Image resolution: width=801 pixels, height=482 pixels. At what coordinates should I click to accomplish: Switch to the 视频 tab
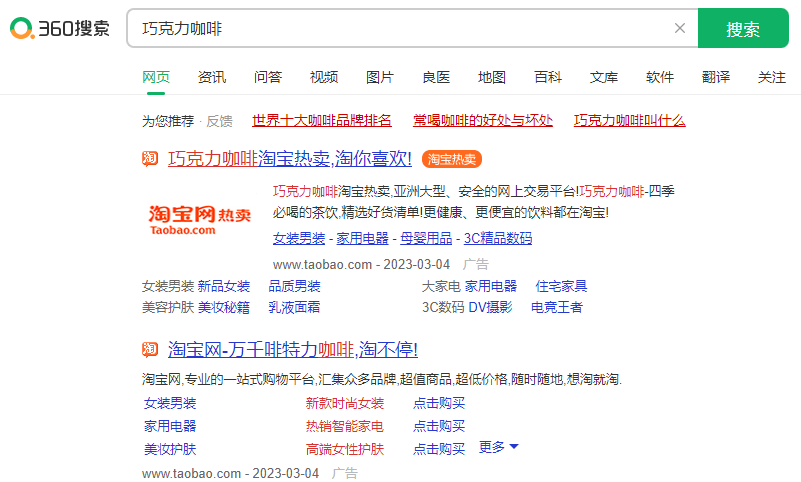(x=324, y=77)
